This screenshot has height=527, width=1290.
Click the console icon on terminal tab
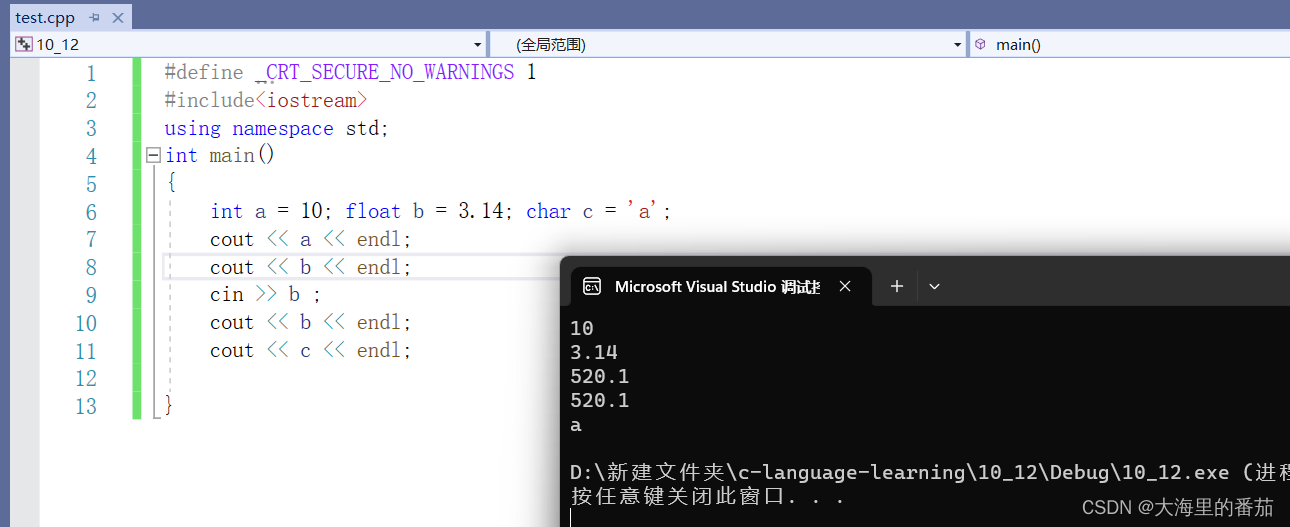[592, 286]
